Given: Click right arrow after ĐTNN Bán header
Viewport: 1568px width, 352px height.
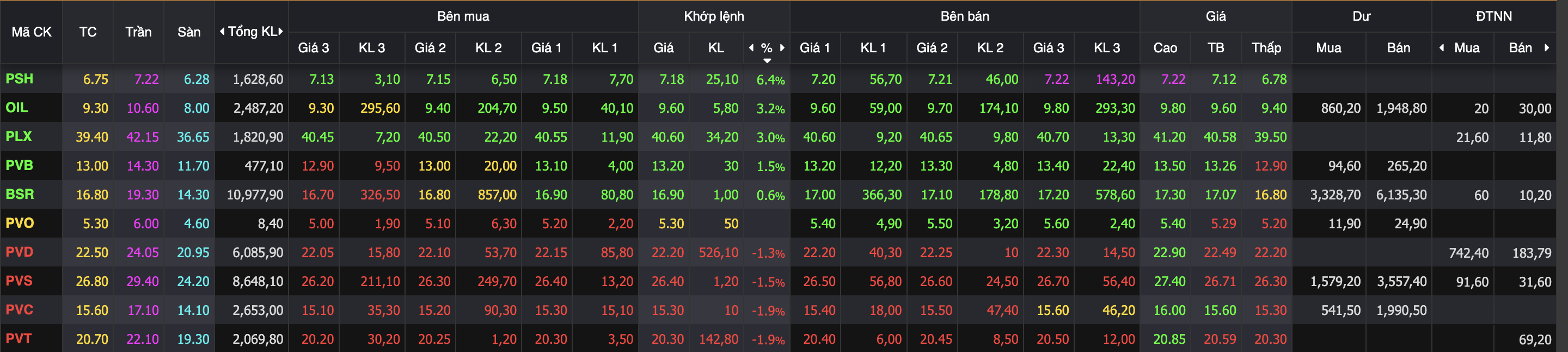Looking at the screenshot, I should tap(1547, 47).
